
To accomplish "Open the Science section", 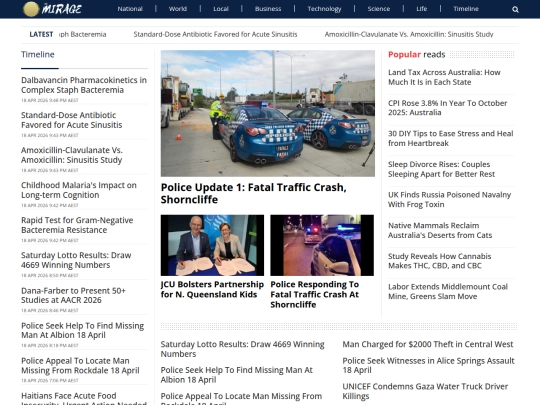I will pyautogui.click(x=378, y=9).
